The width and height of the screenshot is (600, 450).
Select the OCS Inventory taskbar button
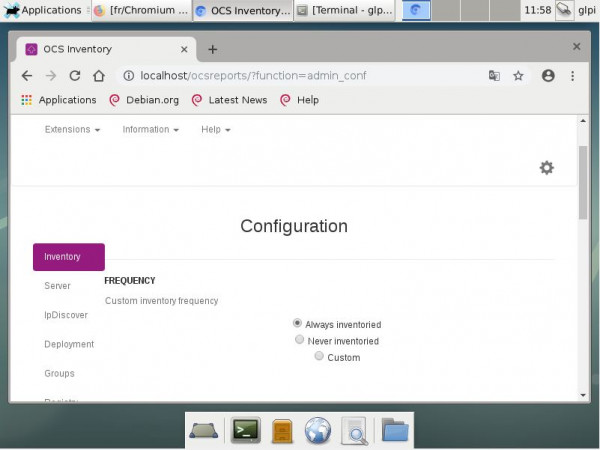click(243, 10)
